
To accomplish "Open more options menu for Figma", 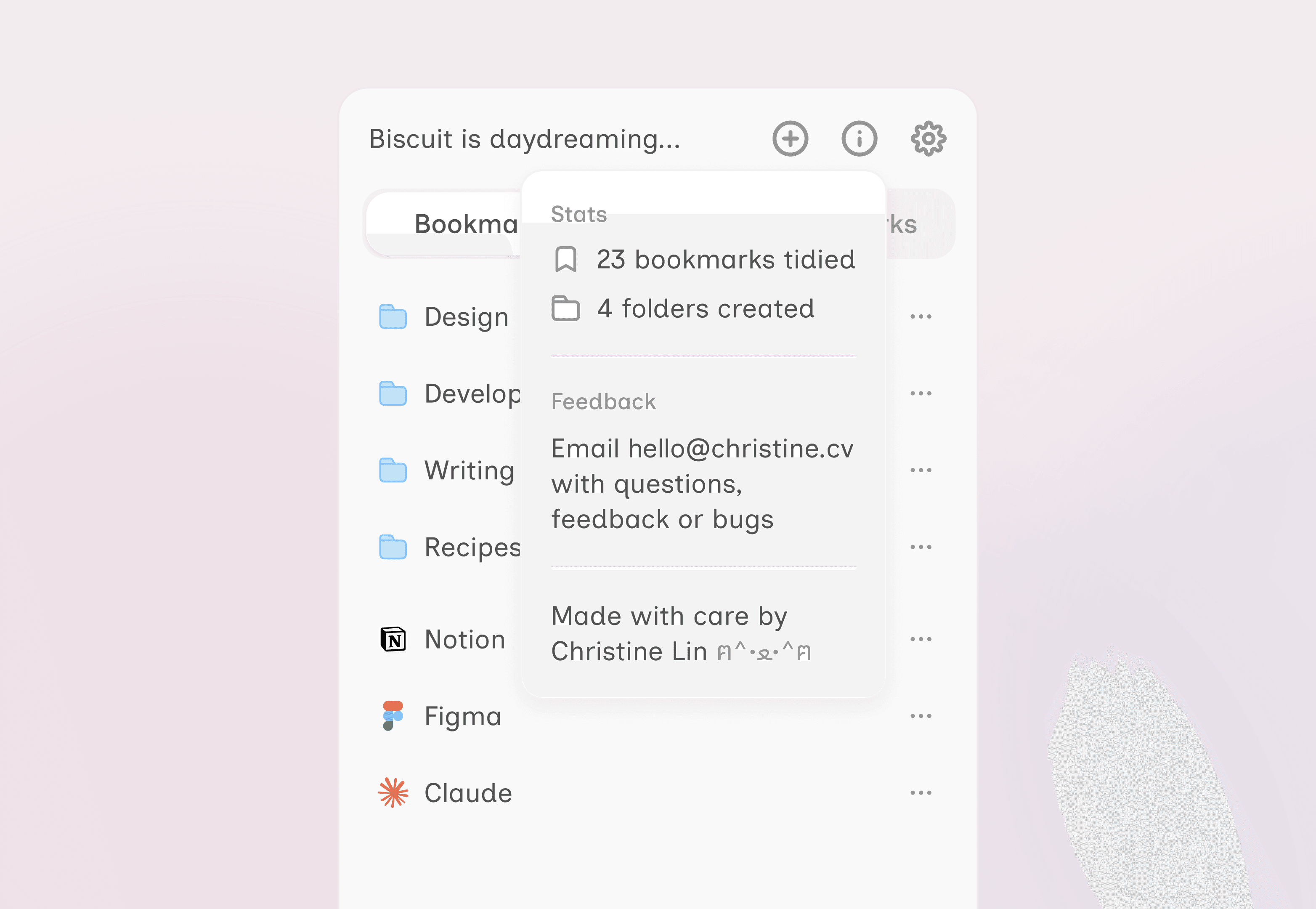I will pyautogui.click(x=920, y=716).
